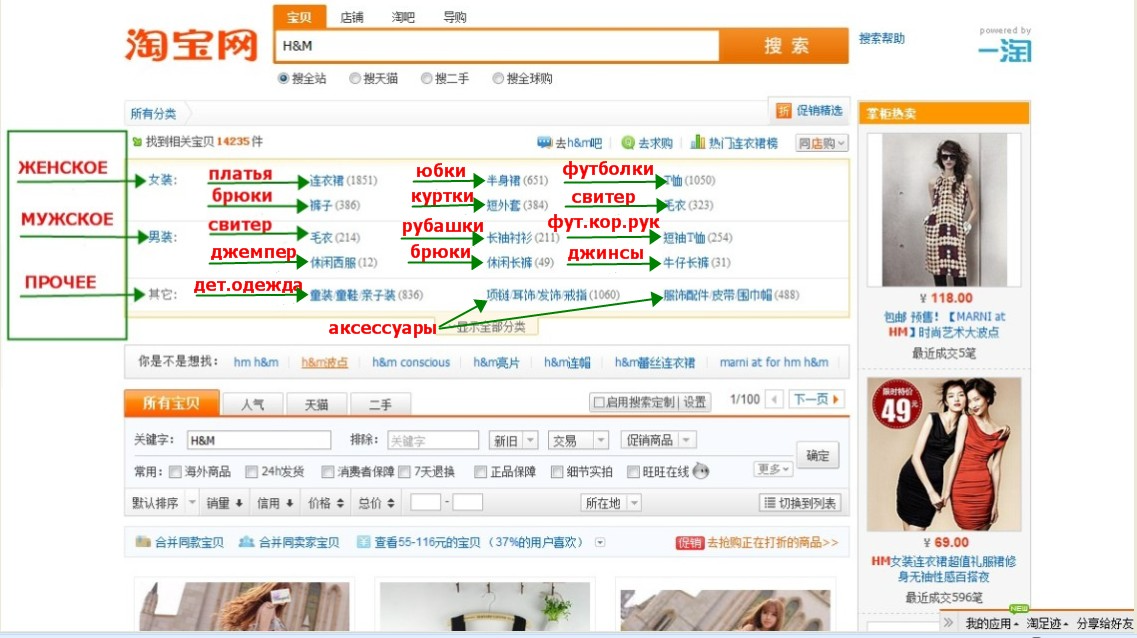
Task: Open the ¥118.00 MARNI dress thumbnail
Action: (x=943, y=210)
